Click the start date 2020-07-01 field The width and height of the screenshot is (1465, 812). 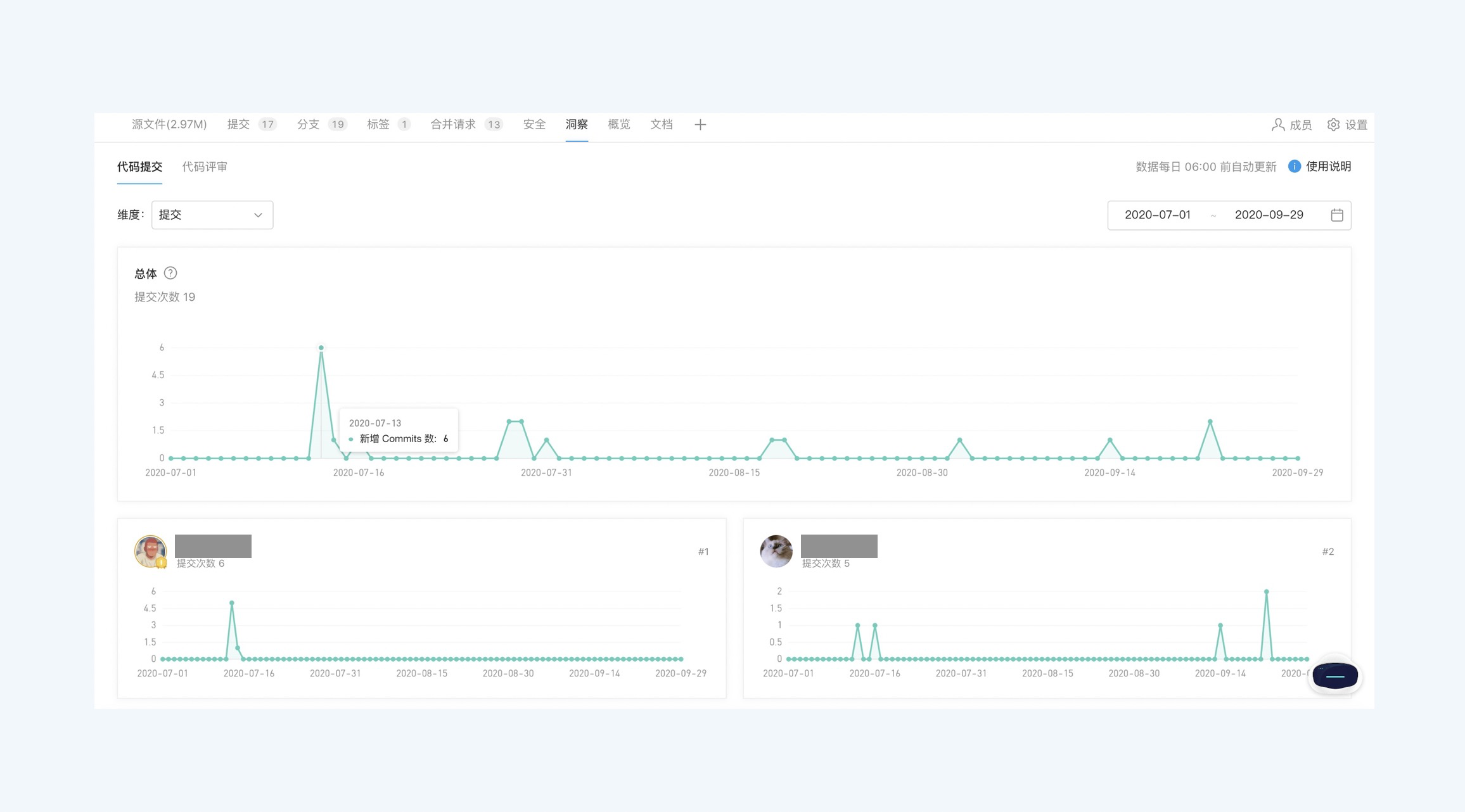click(1157, 215)
